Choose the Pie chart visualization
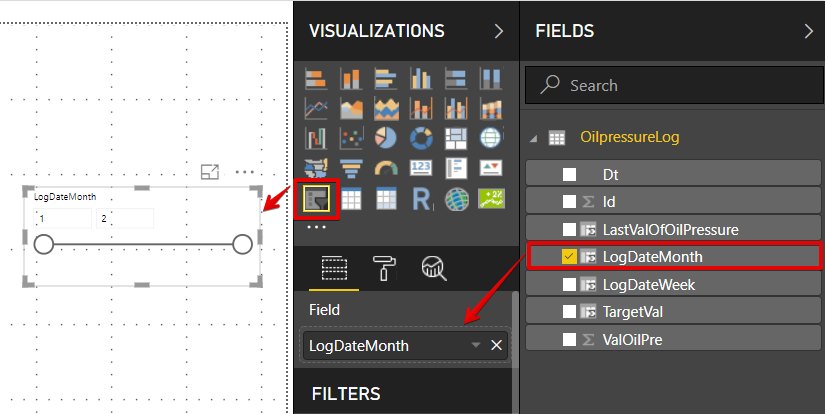The image size is (828, 414). click(x=387, y=137)
